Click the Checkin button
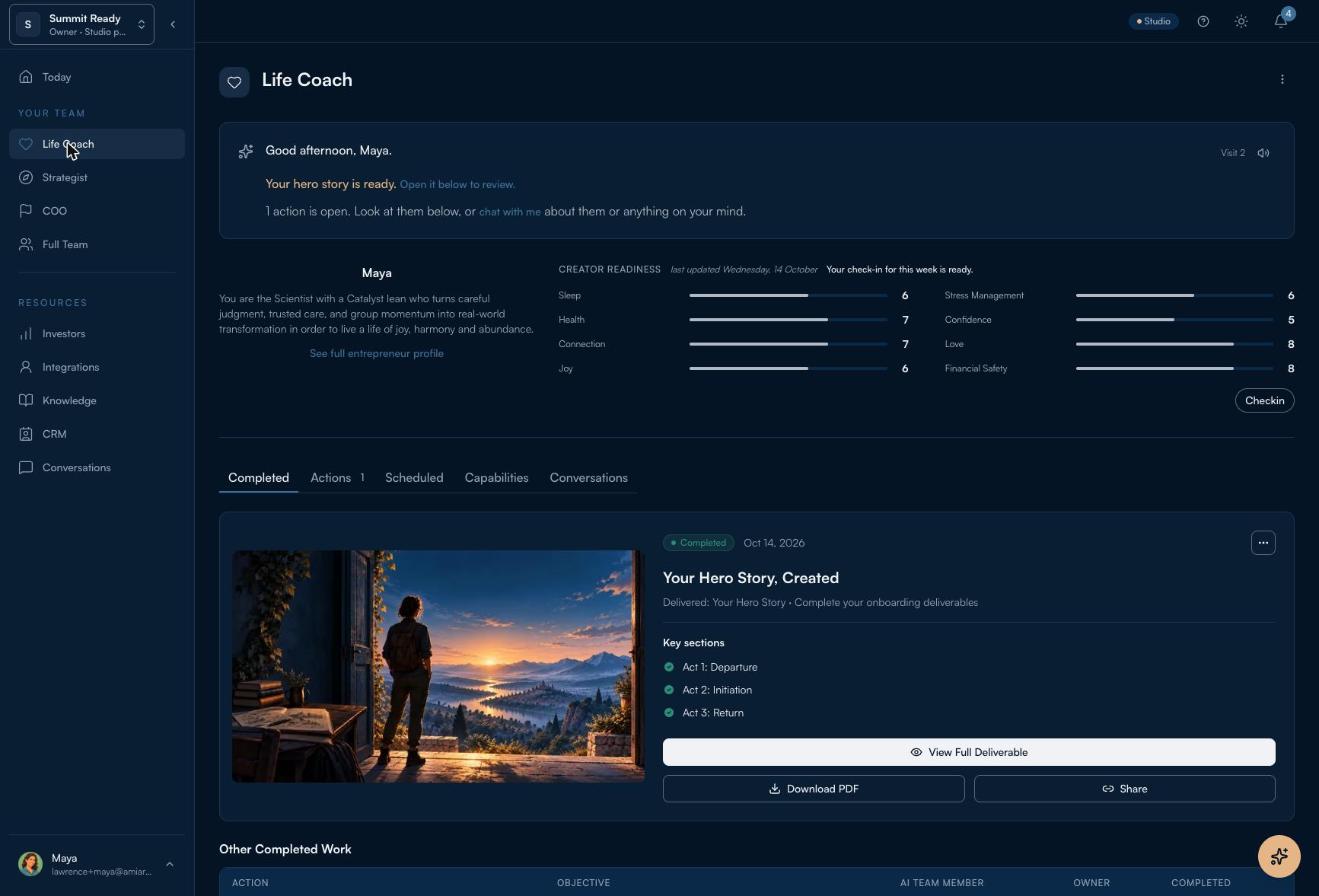 1264,400
